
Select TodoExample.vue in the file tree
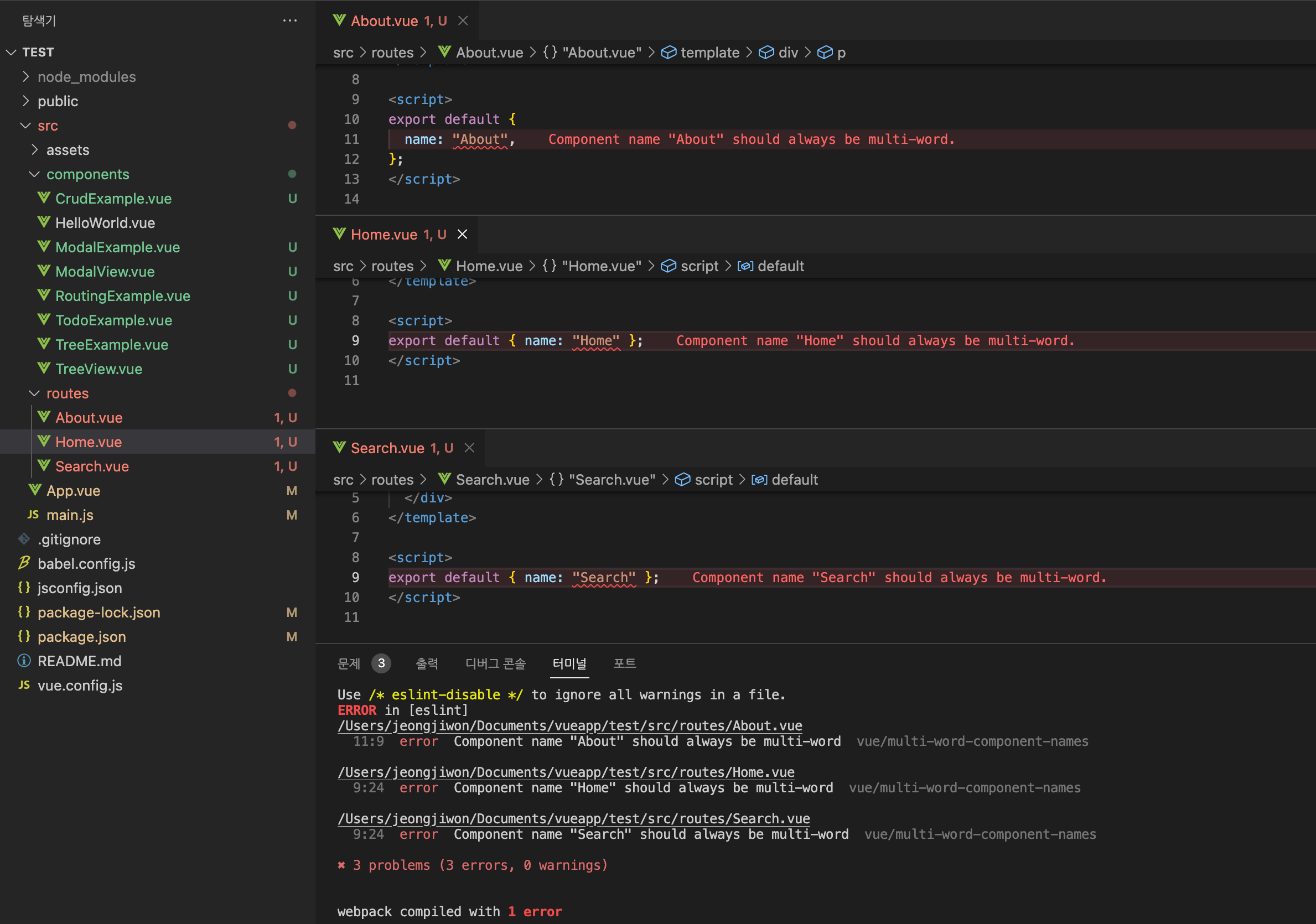(x=113, y=320)
